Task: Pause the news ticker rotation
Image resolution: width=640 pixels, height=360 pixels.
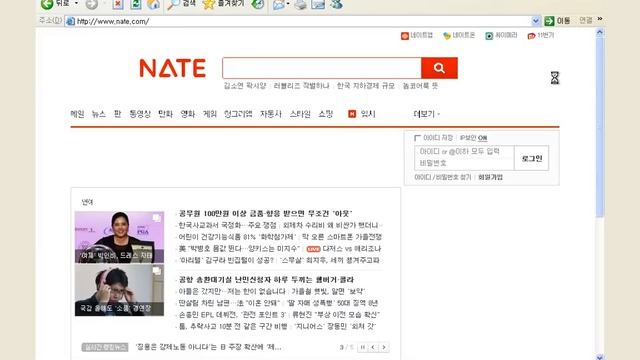Action: (x=362, y=347)
